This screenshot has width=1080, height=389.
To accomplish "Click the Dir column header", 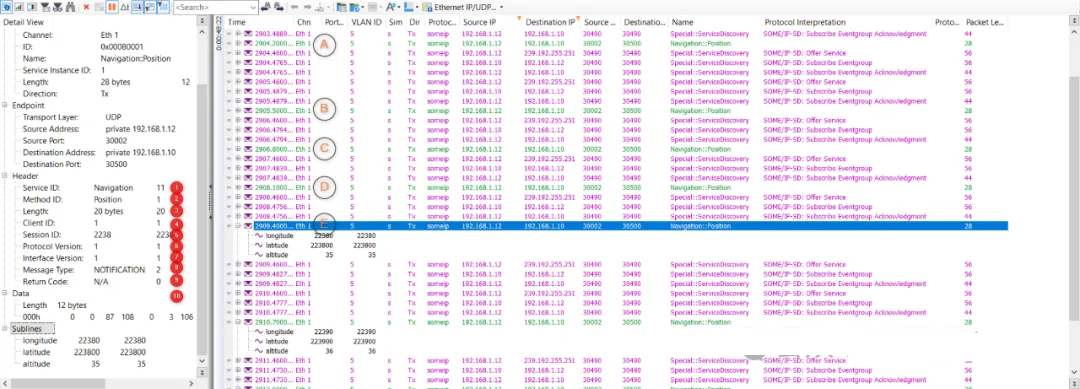I will coord(415,22).
